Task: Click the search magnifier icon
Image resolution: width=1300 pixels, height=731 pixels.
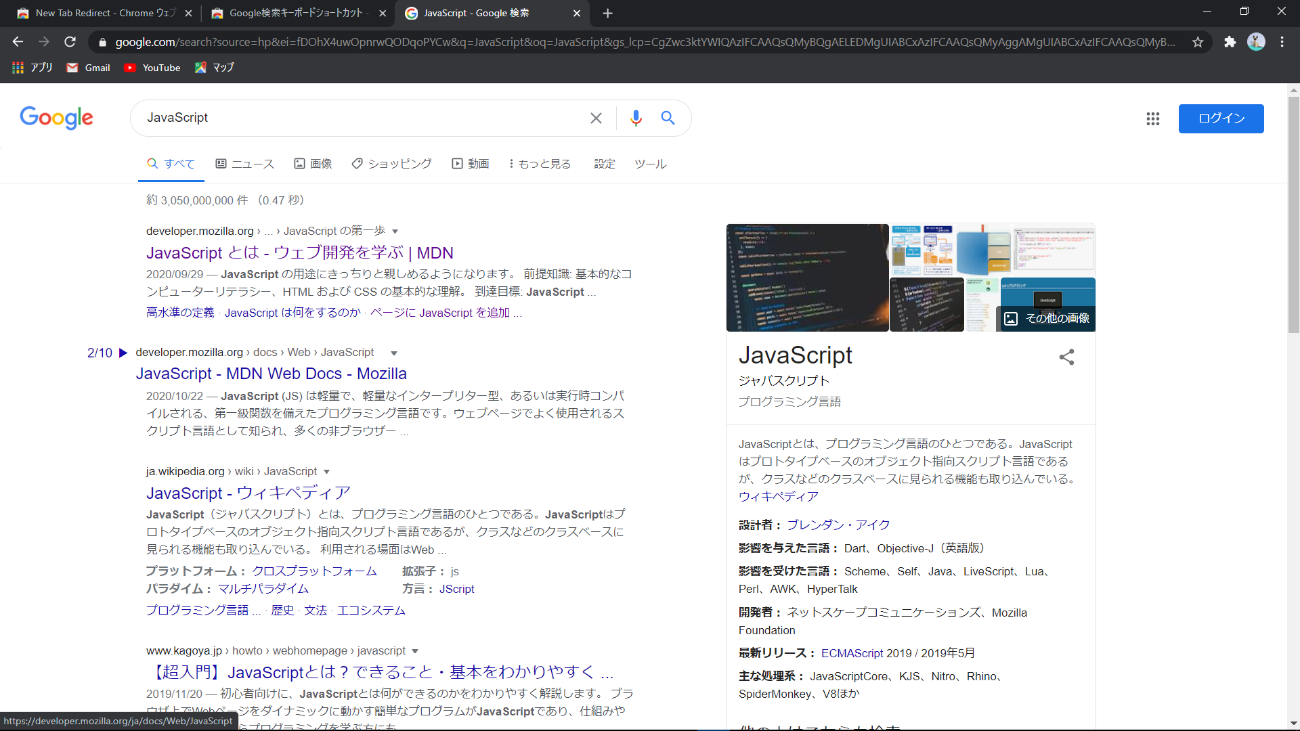Action: click(x=668, y=117)
